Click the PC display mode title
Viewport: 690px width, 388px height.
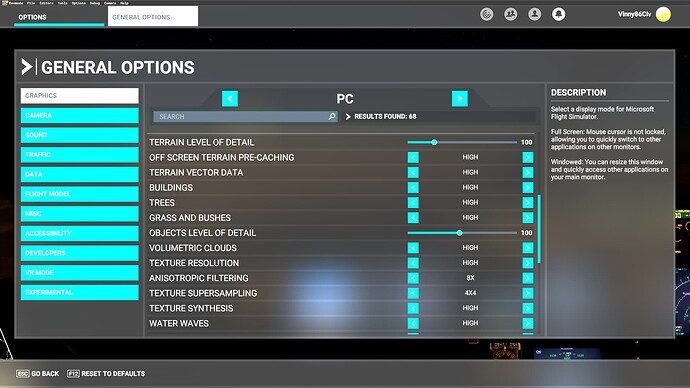(x=345, y=99)
